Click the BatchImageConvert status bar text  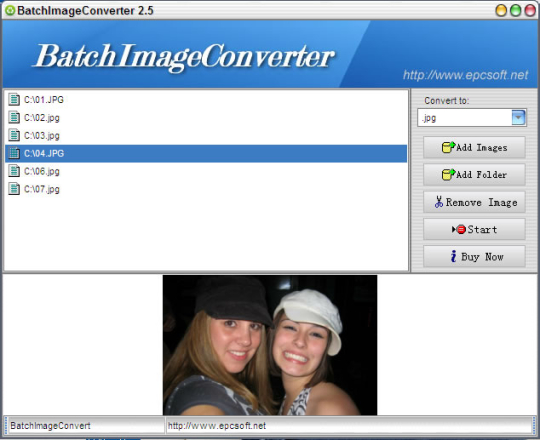pyautogui.click(x=50, y=426)
